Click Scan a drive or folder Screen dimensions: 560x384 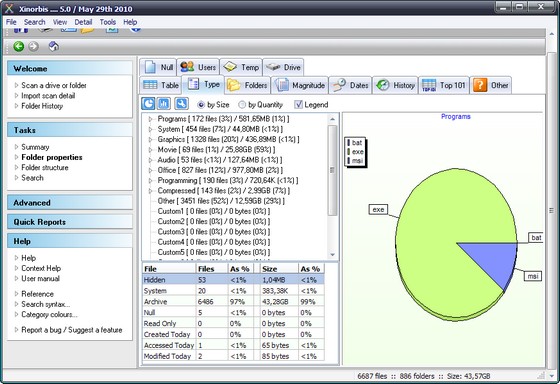(x=54, y=85)
